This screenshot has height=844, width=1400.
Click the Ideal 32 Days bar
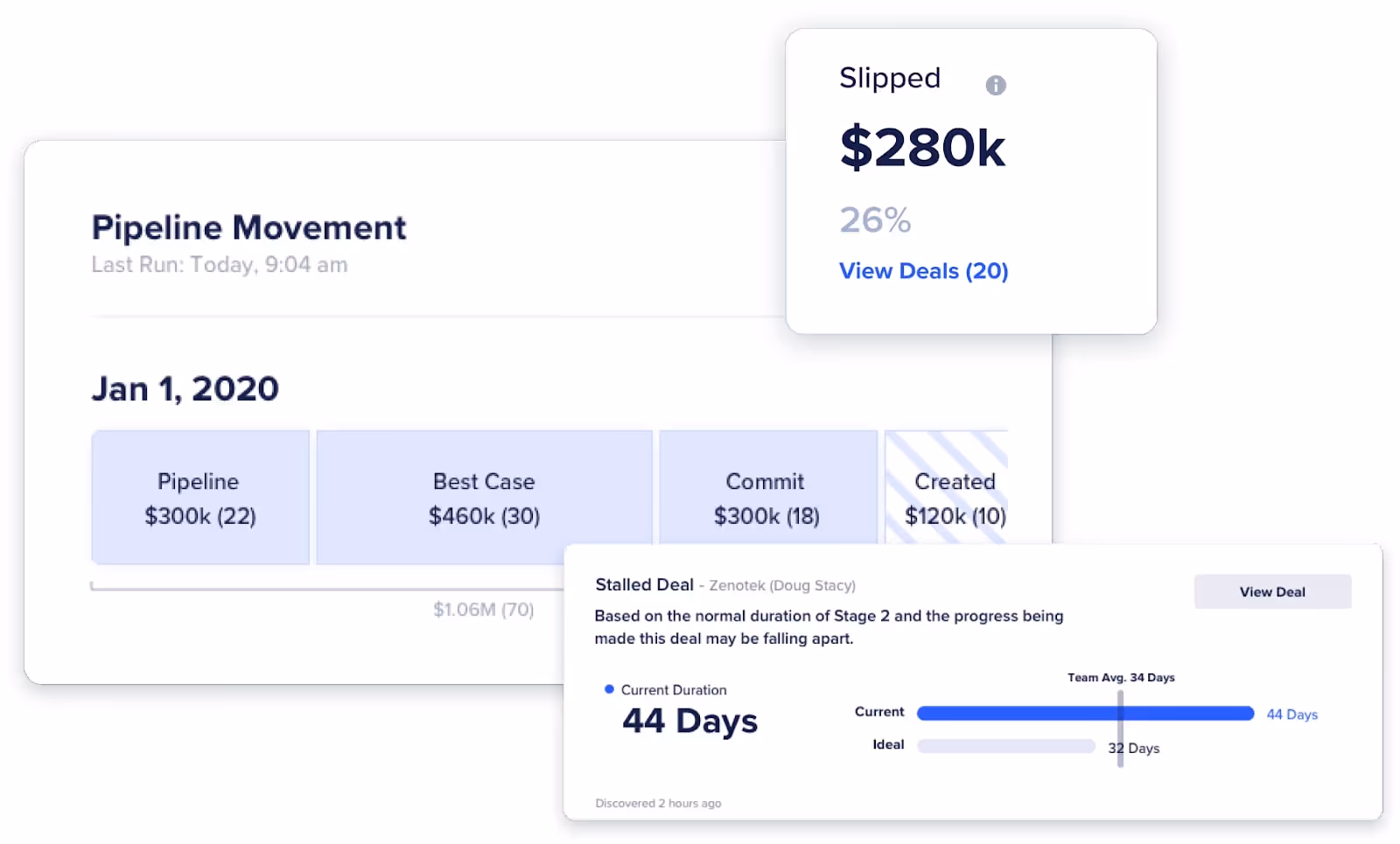pos(1004,745)
